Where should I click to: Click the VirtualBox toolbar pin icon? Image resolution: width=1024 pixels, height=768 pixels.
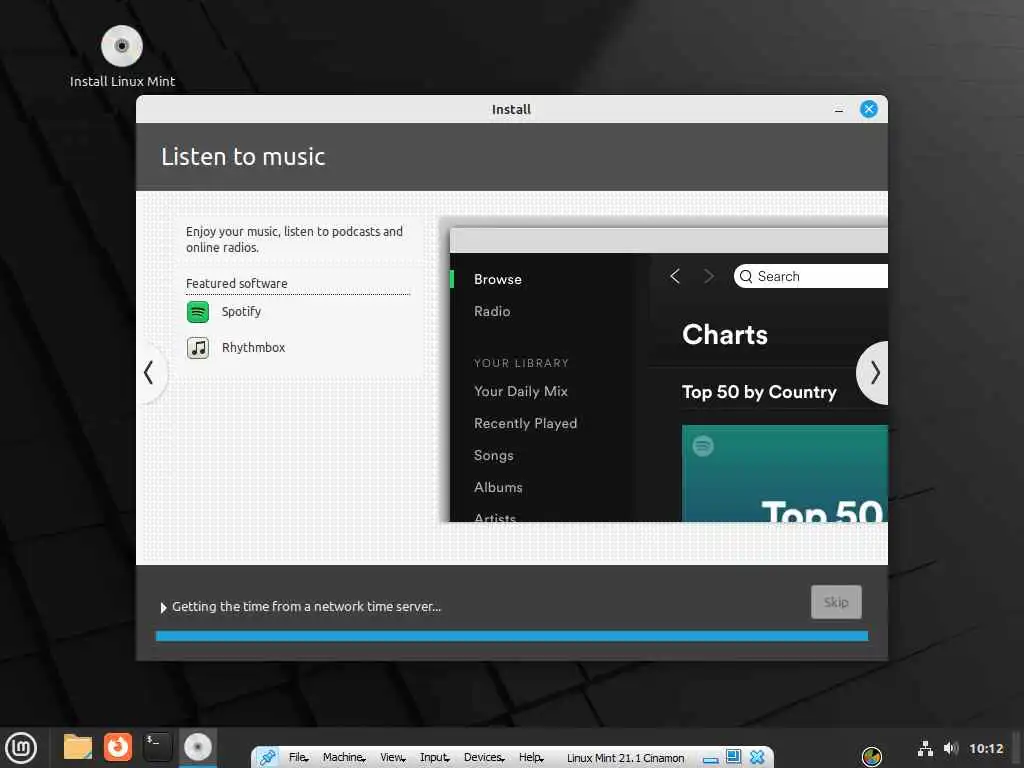[x=267, y=758]
